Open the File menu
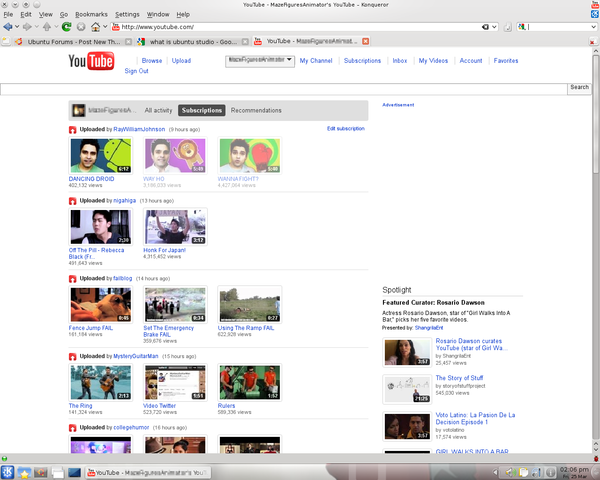This screenshot has width=600, height=480. pos(8,15)
